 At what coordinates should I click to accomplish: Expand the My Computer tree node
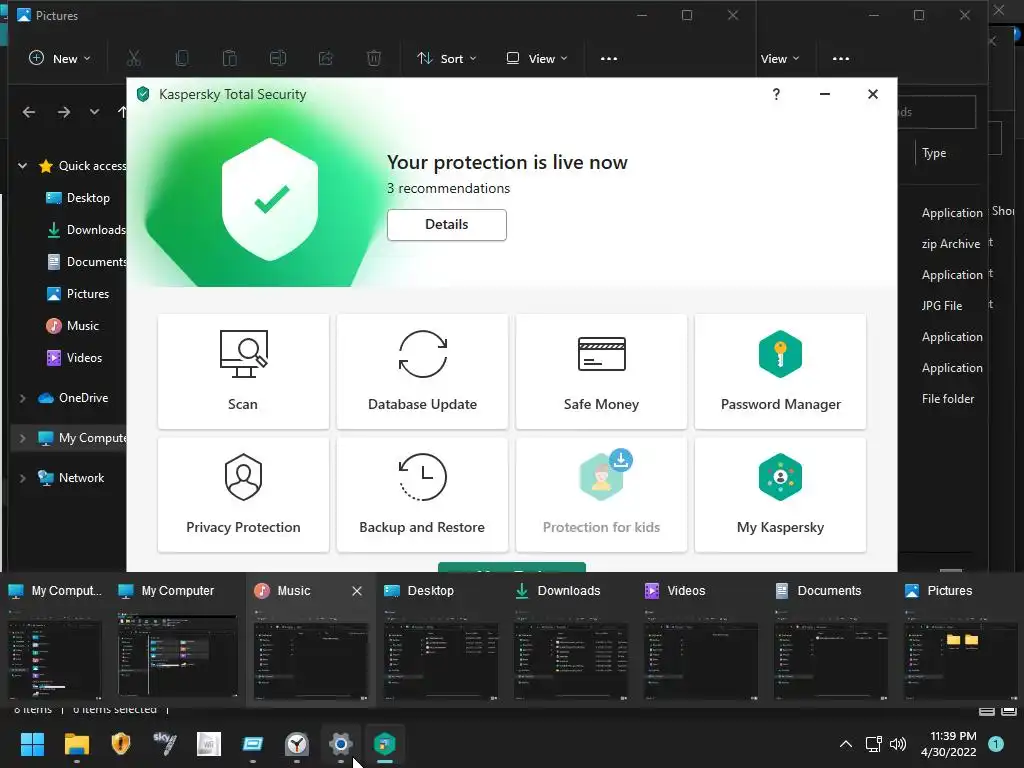(x=22, y=438)
